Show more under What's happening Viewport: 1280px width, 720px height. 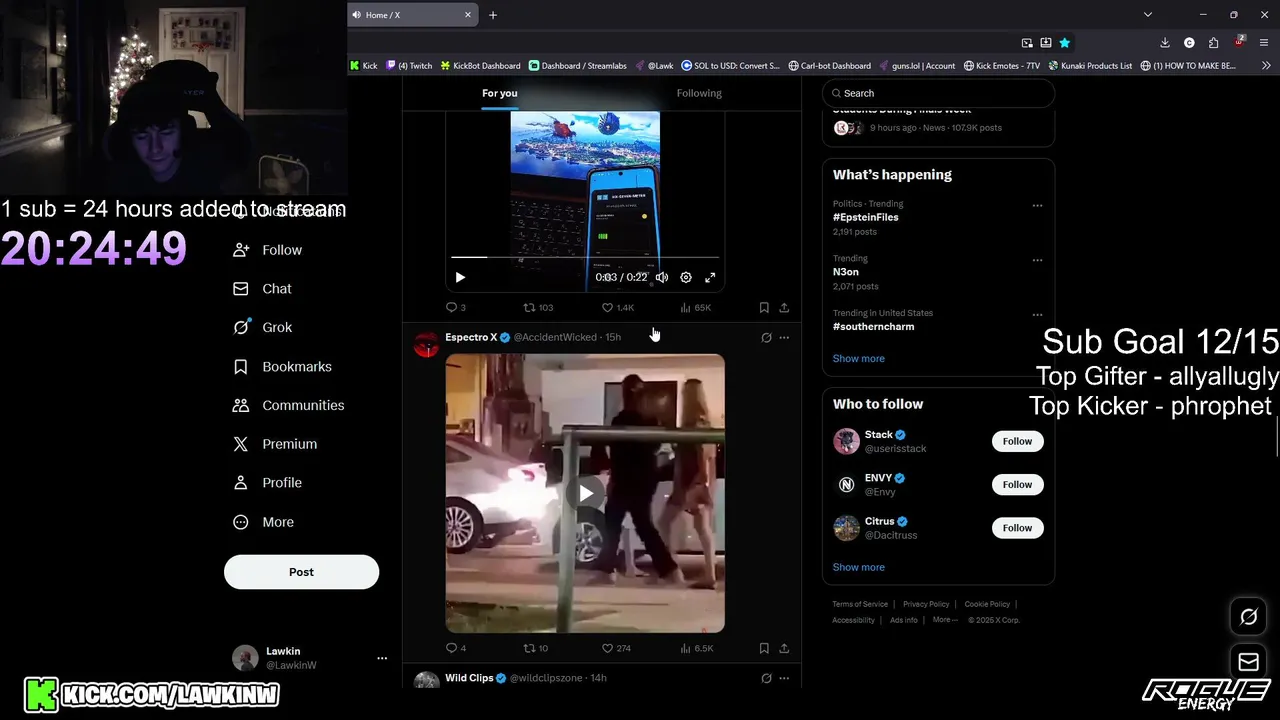coord(859,358)
